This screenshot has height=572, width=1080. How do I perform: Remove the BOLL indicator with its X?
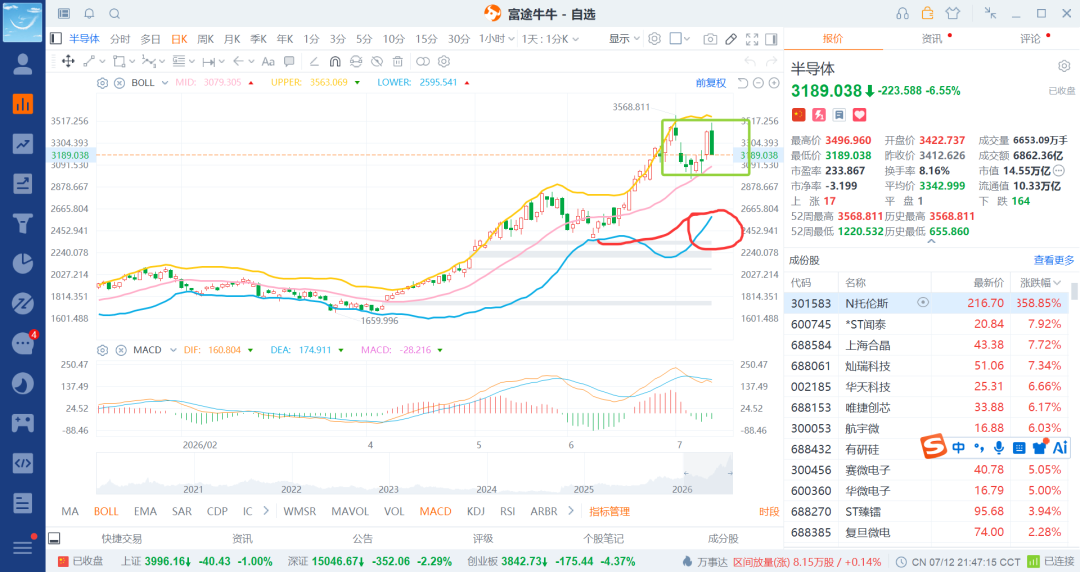119,83
